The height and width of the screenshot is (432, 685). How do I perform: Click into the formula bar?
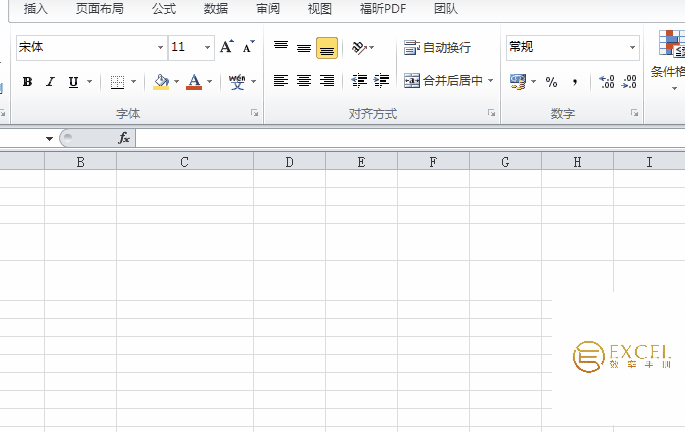410,138
